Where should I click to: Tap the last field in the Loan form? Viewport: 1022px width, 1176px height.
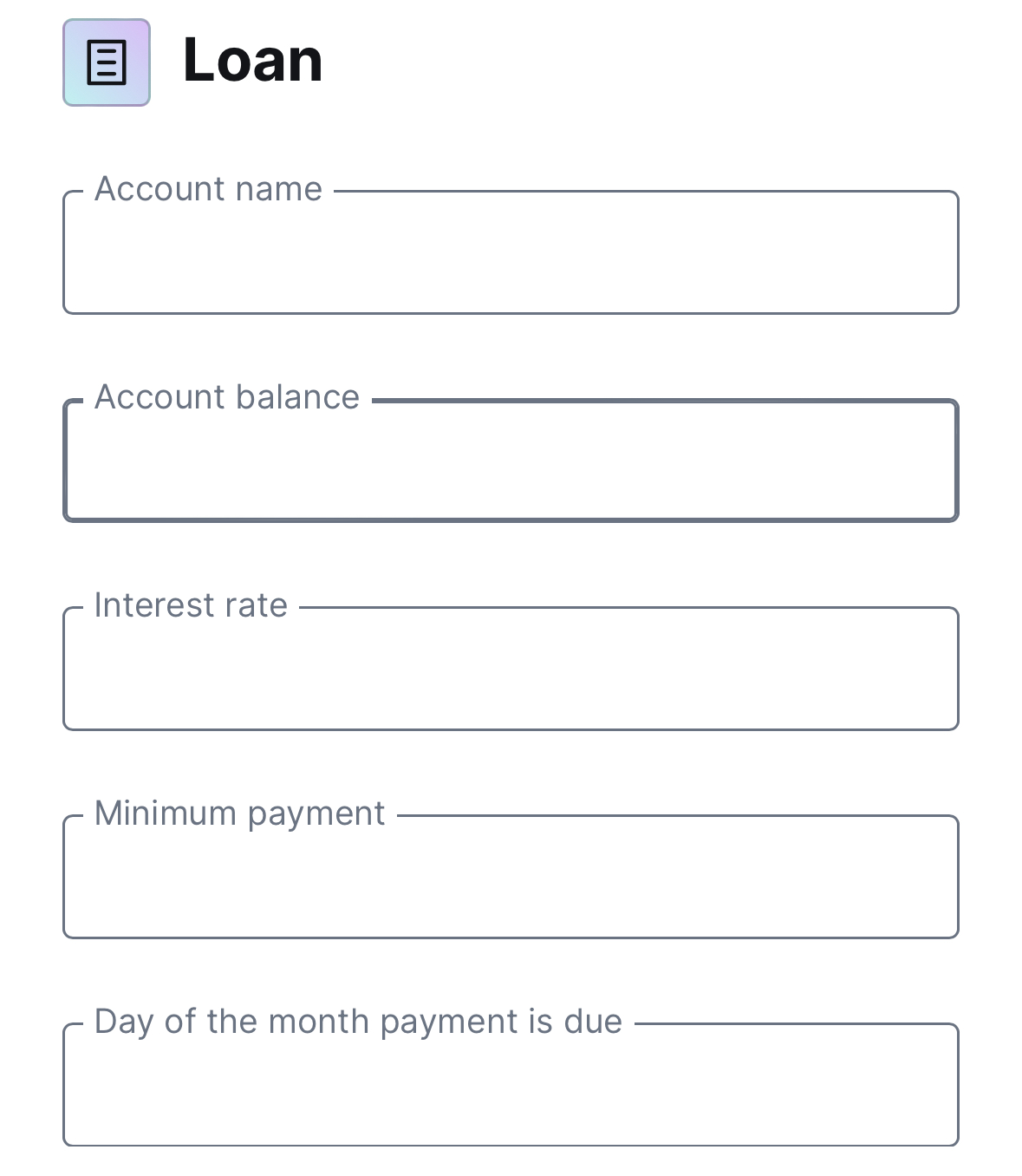click(511, 1085)
